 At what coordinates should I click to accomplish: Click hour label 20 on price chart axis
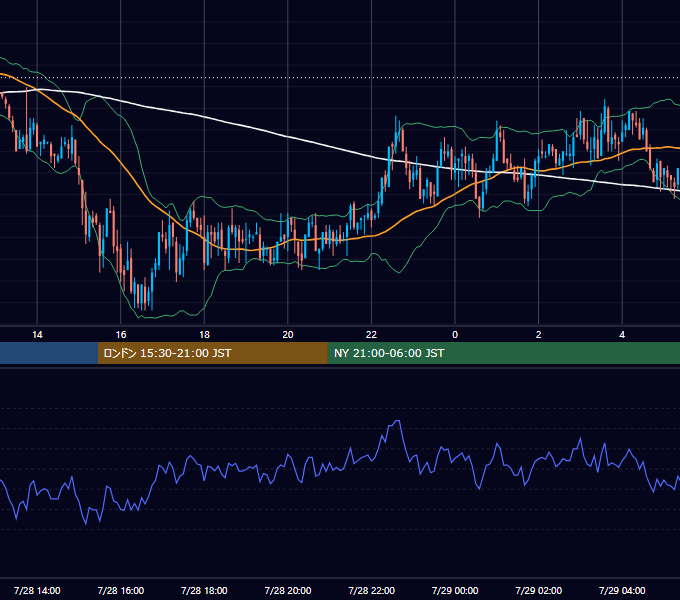coord(288,335)
